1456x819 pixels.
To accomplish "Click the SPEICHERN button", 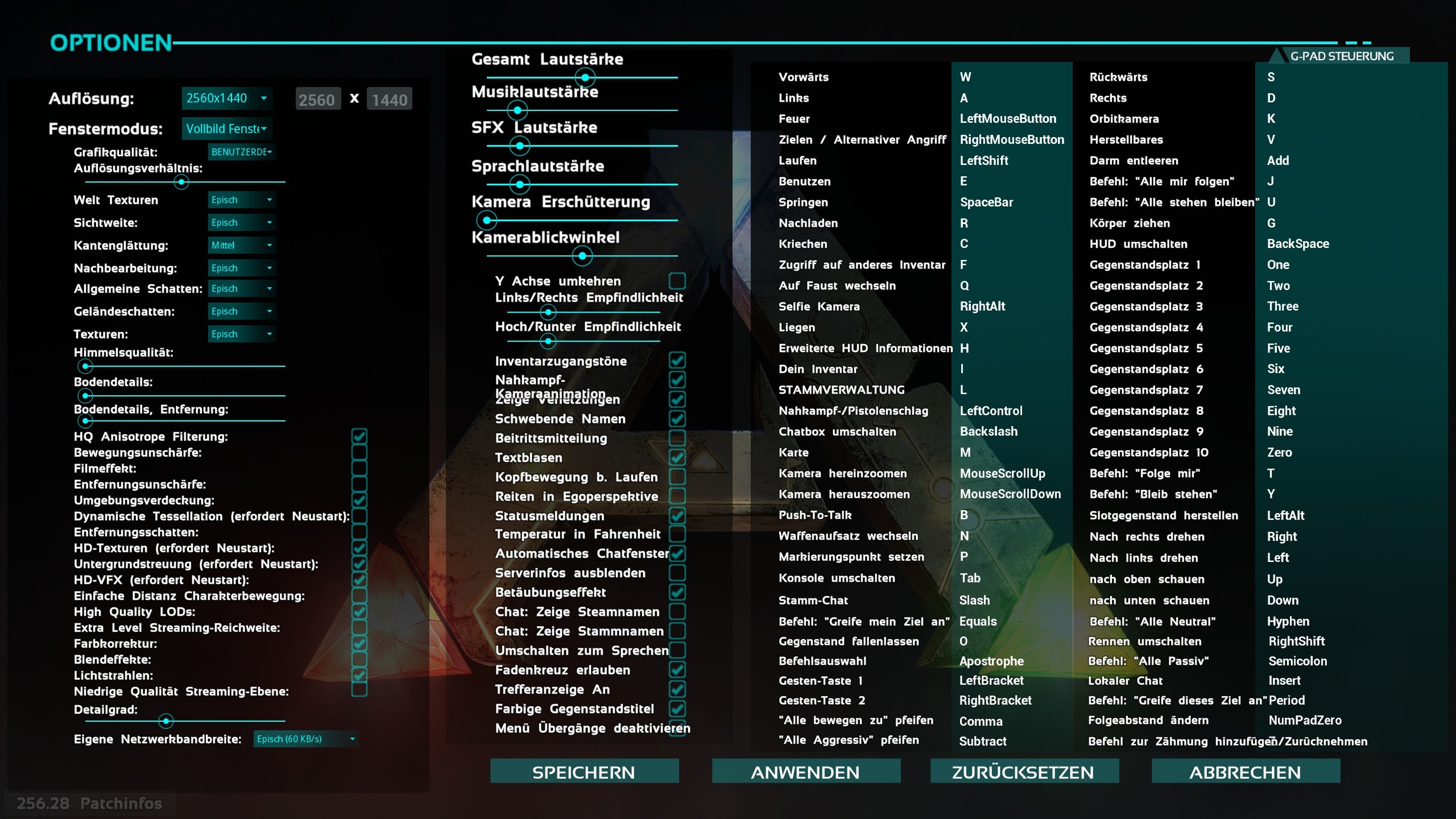I will coord(584,771).
